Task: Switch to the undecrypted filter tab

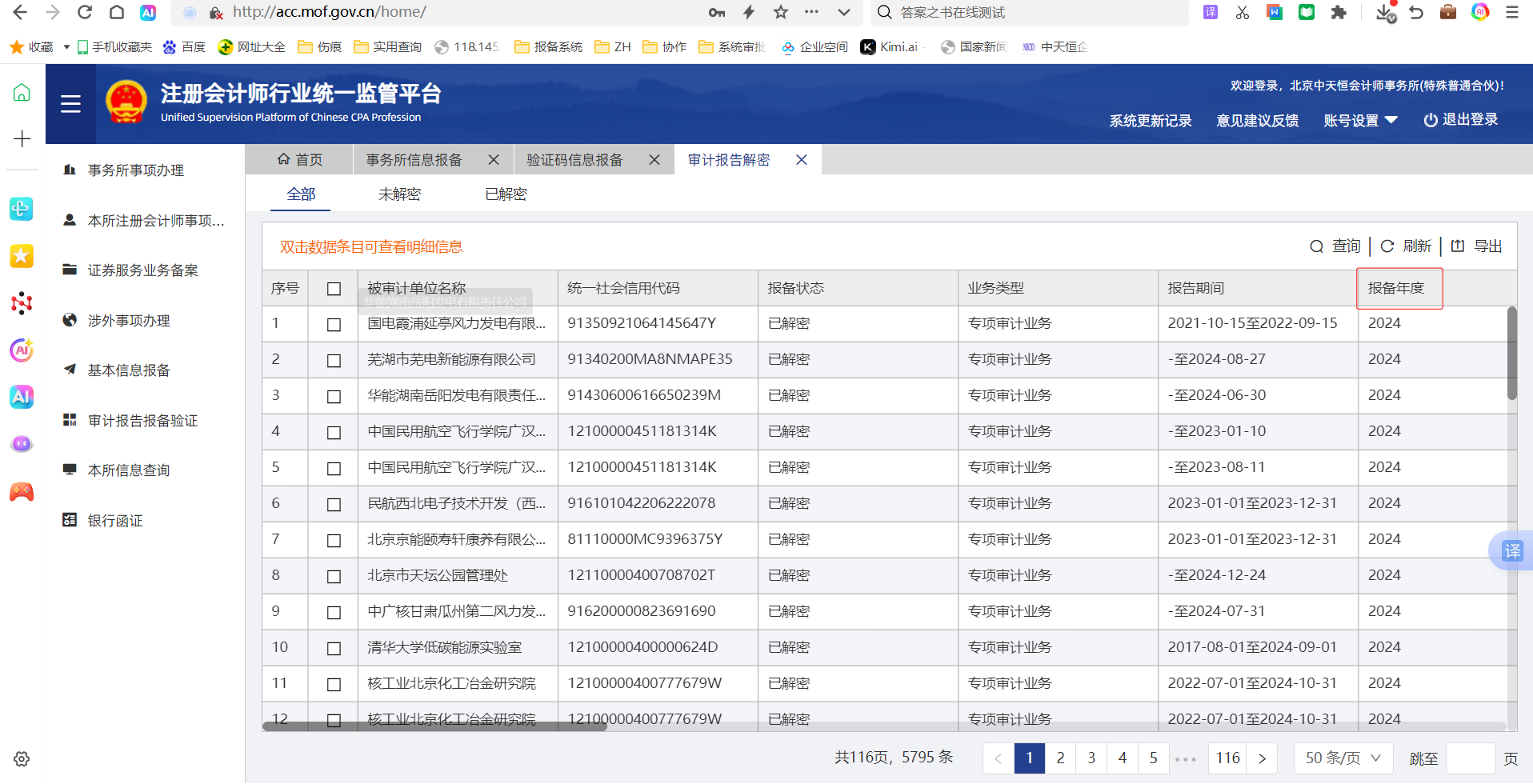Action: tap(399, 194)
